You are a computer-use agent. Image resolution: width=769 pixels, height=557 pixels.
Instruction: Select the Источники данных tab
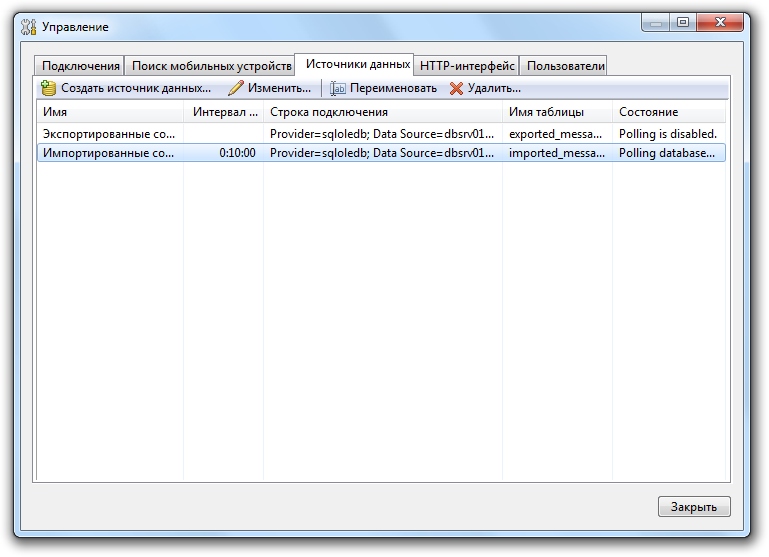pos(357,64)
